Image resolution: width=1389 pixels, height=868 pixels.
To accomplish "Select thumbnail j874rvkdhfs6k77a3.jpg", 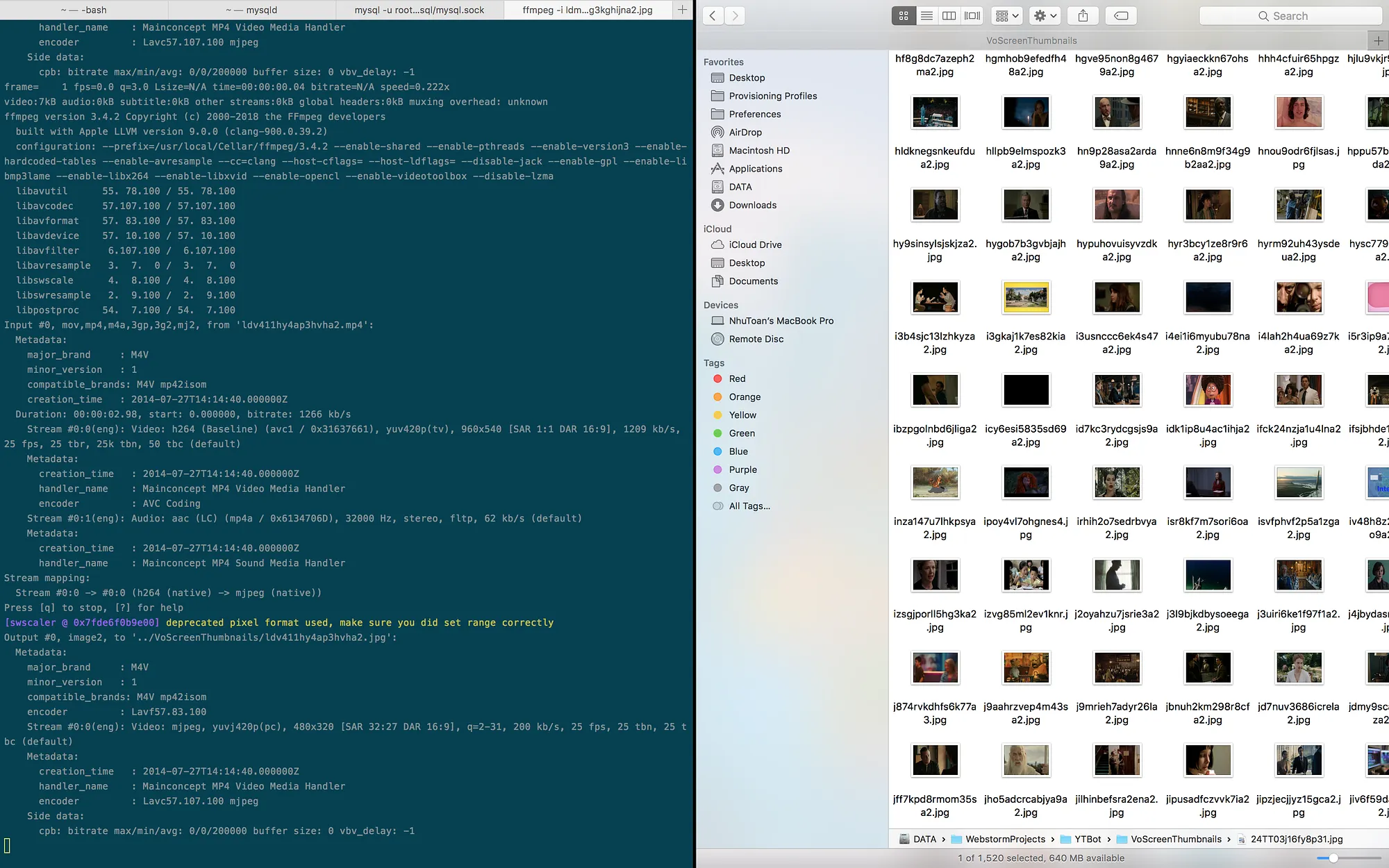I will [935, 668].
